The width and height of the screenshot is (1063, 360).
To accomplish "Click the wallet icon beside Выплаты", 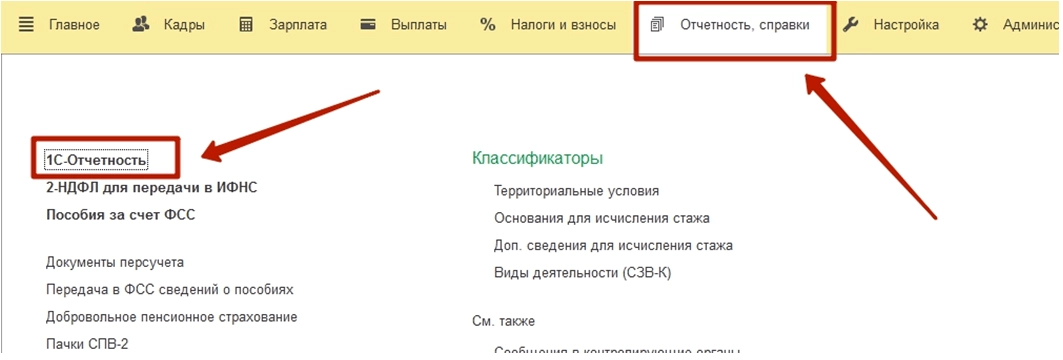I will click(x=368, y=25).
